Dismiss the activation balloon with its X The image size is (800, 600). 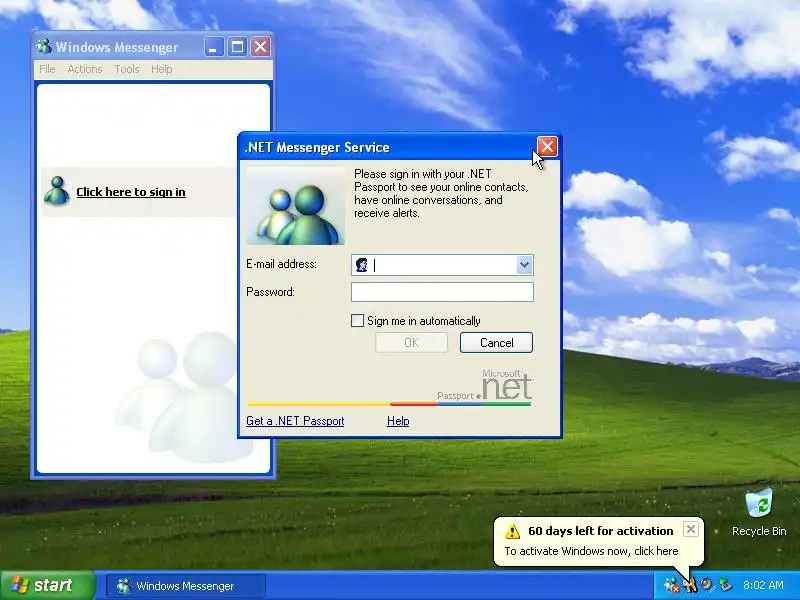pyautogui.click(x=690, y=529)
